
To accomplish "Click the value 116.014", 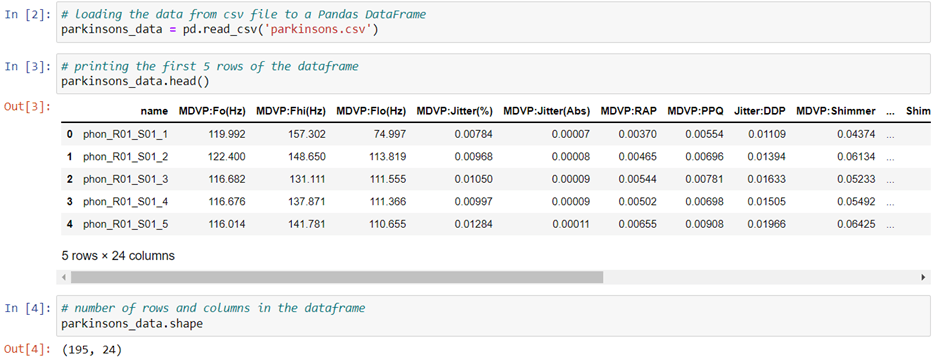I will pyautogui.click(x=228, y=224).
